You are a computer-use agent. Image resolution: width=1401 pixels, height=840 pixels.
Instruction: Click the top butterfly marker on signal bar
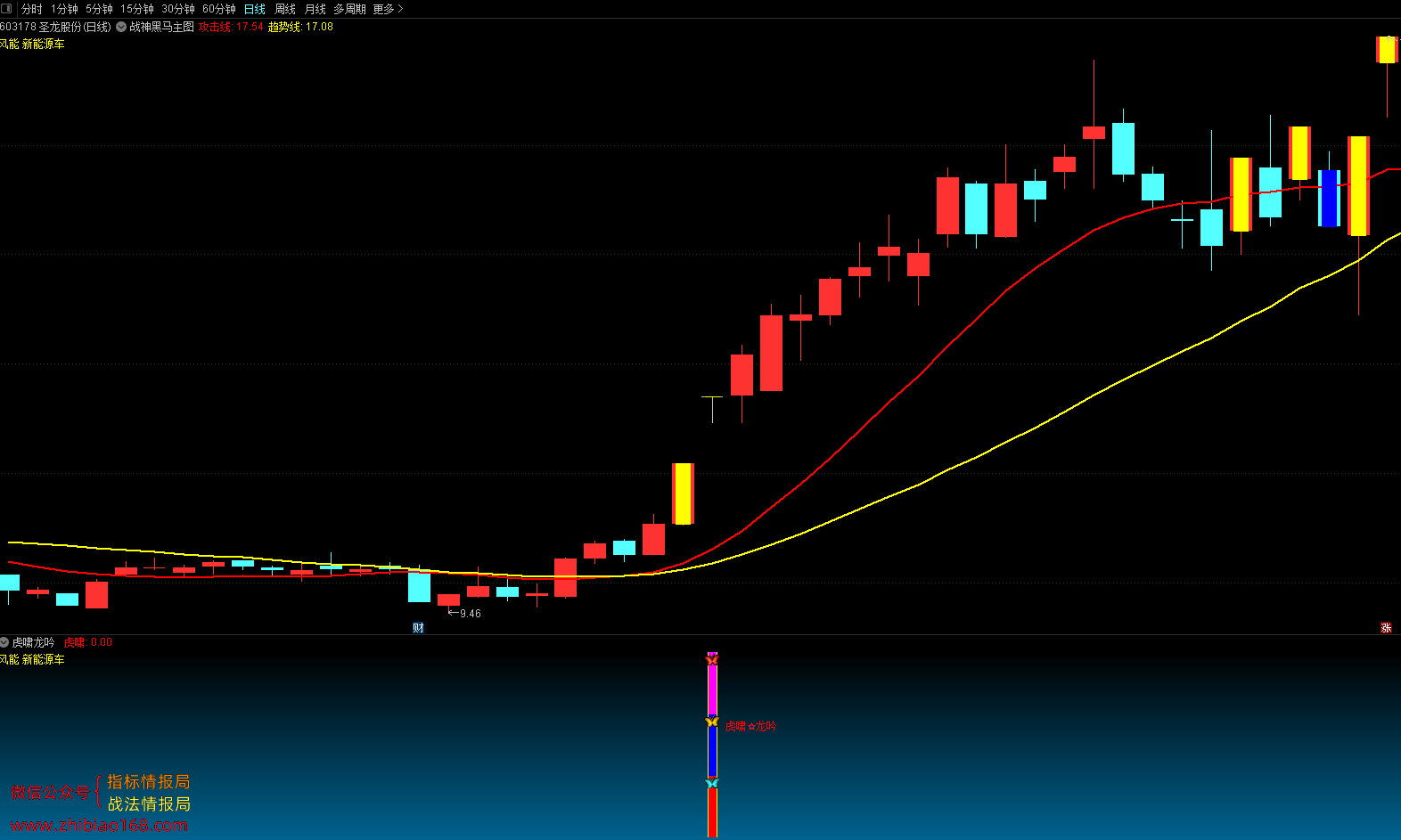coord(712,659)
